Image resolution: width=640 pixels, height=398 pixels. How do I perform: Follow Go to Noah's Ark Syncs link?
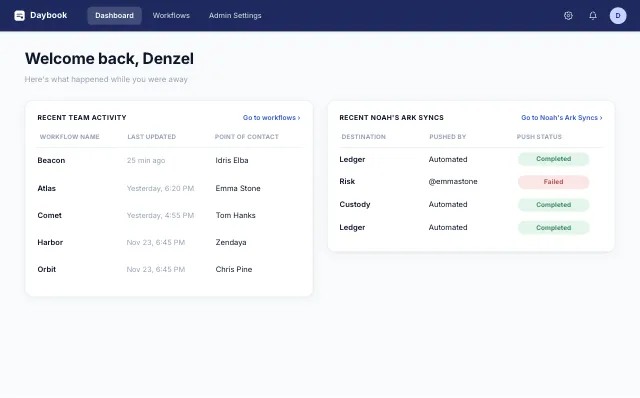click(562, 118)
